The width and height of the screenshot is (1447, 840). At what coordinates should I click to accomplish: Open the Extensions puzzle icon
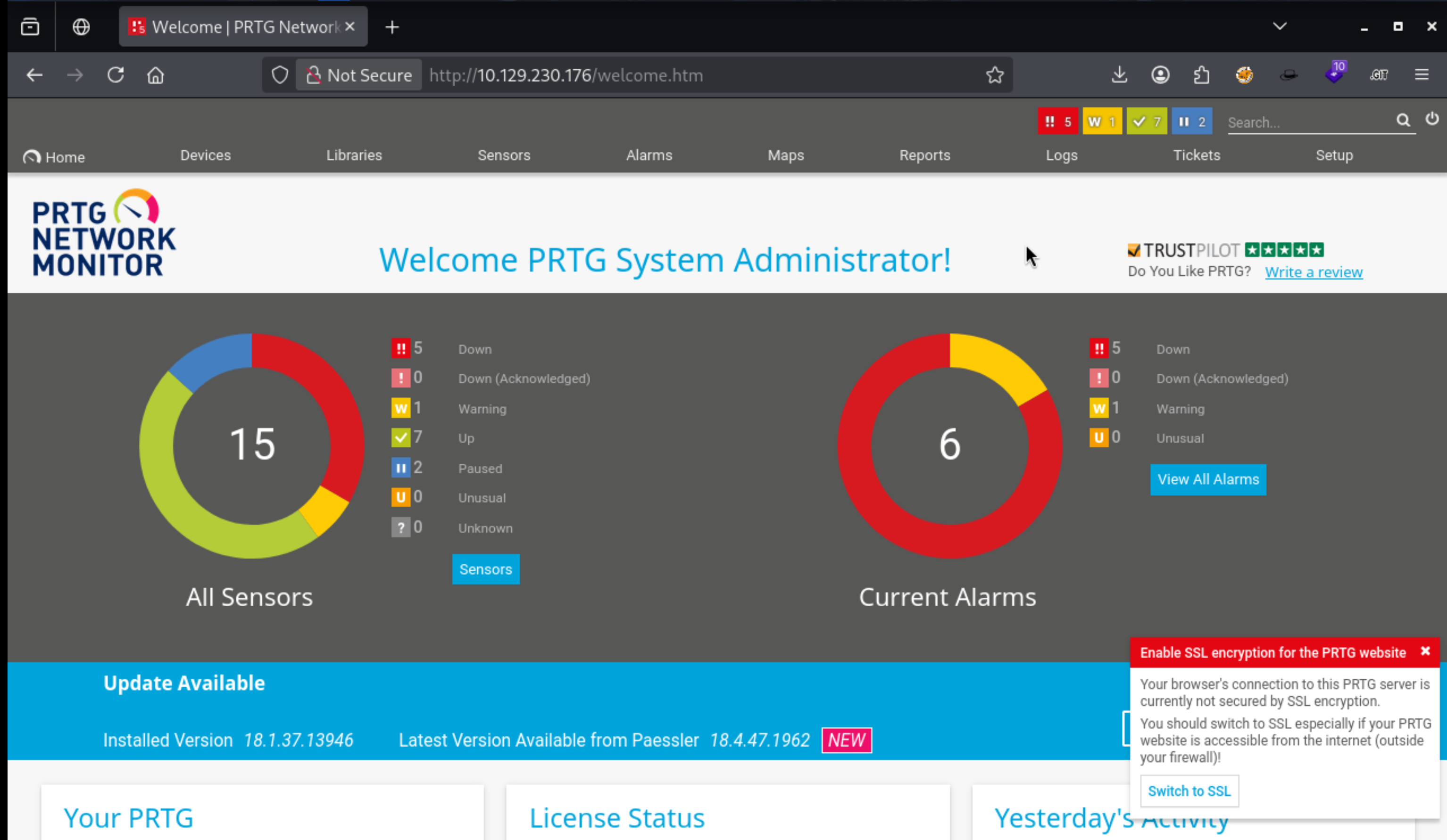point(1201,75)
